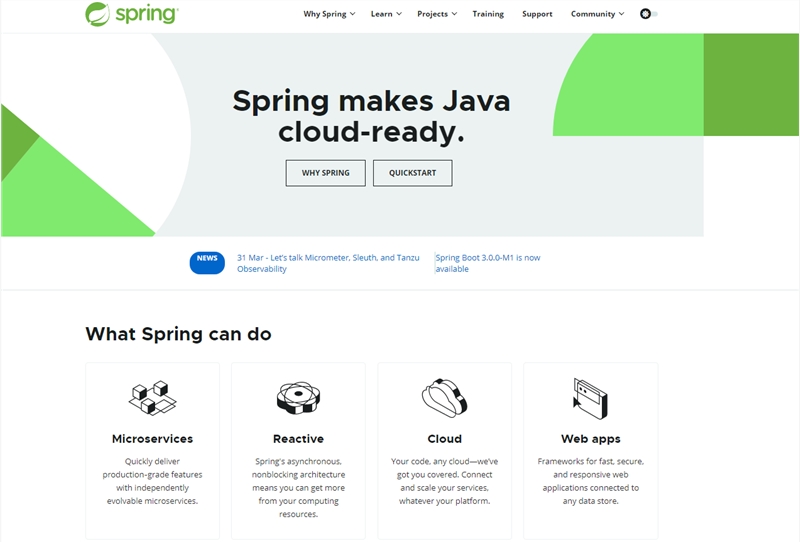Click the 'Spring's asynchronous, nonblocking architecture' description
Screen dimensions: 800x542
[x=298, y=488]
